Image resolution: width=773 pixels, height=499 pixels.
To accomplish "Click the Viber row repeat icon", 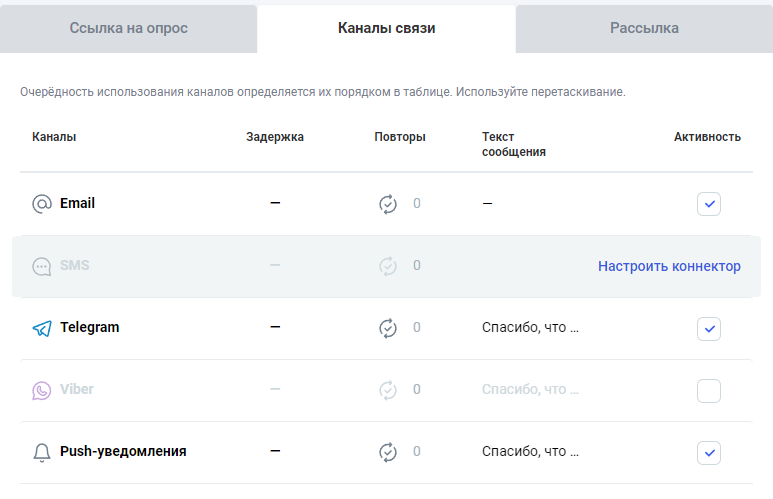I will (x=388, y=390).
